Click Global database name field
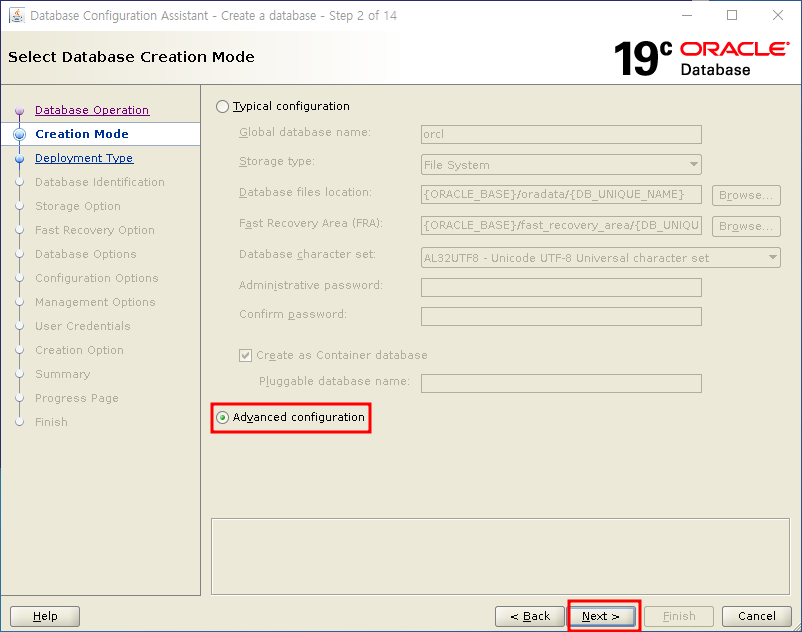The image size is (802, 632). point(561,134)
